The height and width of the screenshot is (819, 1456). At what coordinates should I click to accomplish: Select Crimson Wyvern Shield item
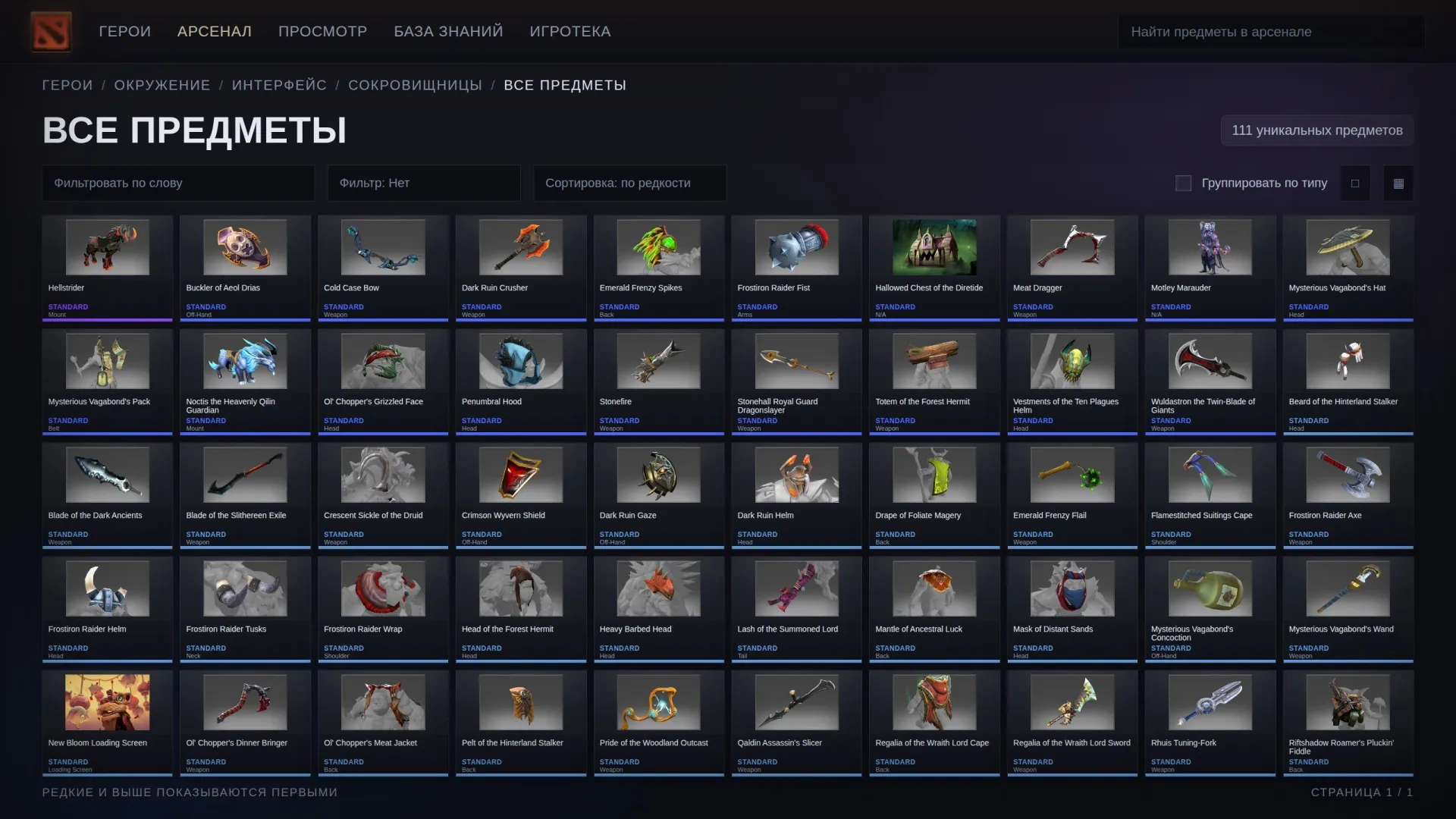521,495
